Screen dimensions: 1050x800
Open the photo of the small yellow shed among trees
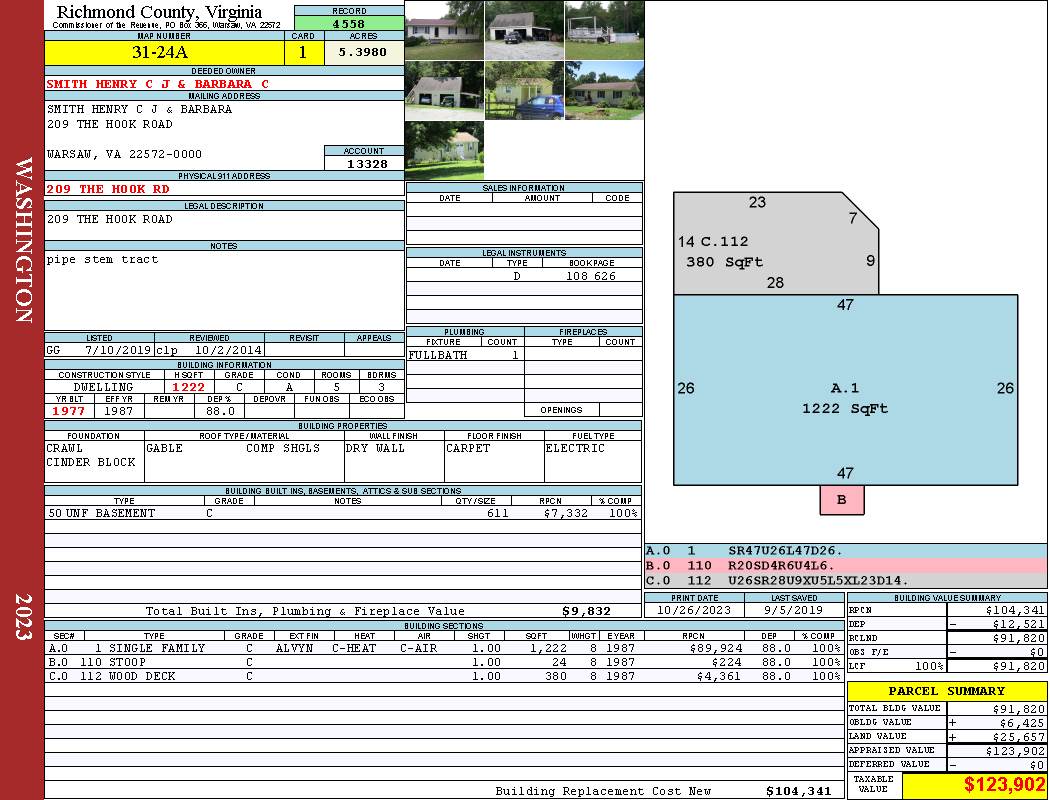[x=445, y=150]
